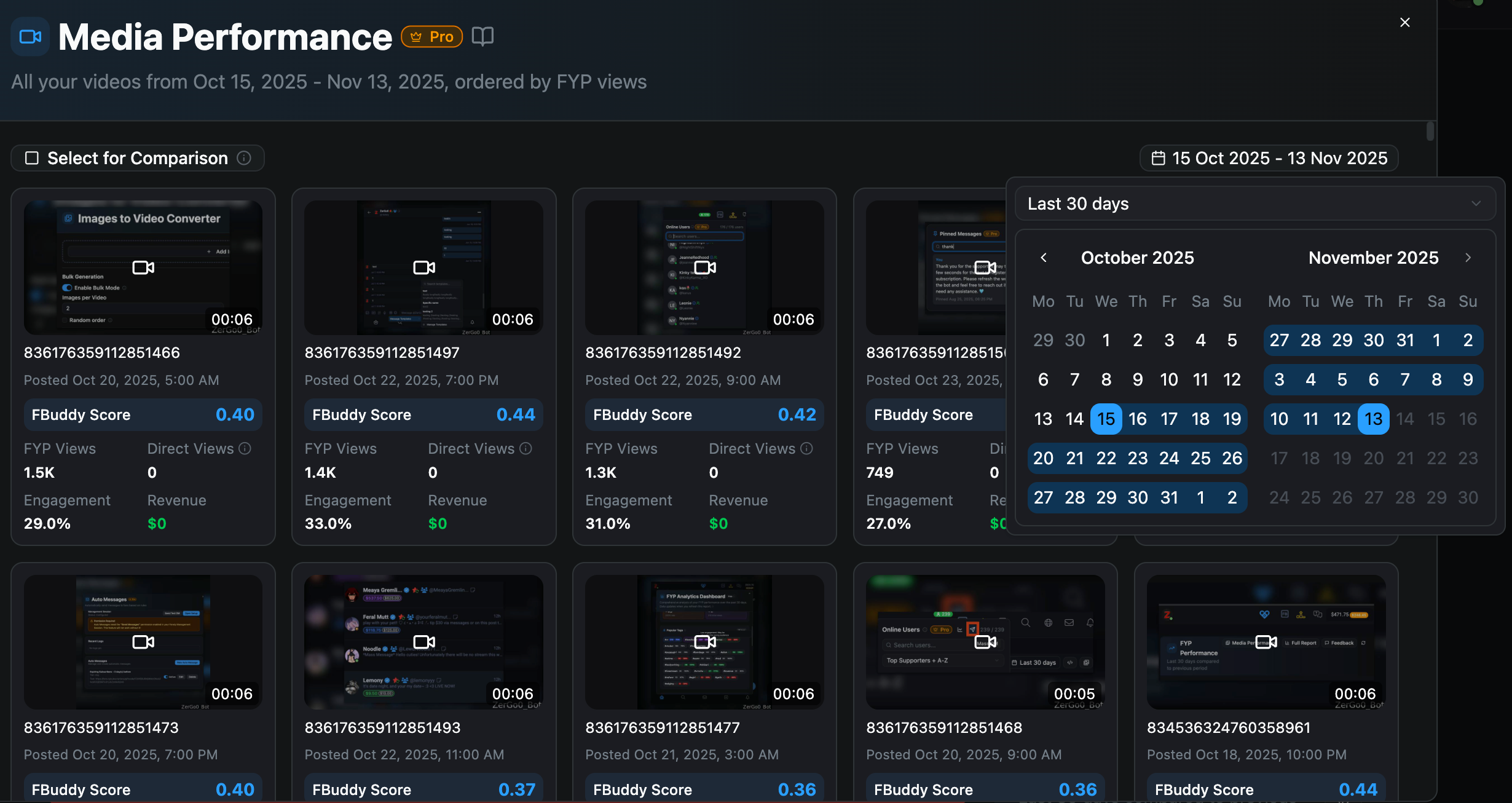Image resolution: width=1512 pixels, height=803 pixels.
Task: Expand the Last 30 days preset dropdown
Action: coord(1255,204)
